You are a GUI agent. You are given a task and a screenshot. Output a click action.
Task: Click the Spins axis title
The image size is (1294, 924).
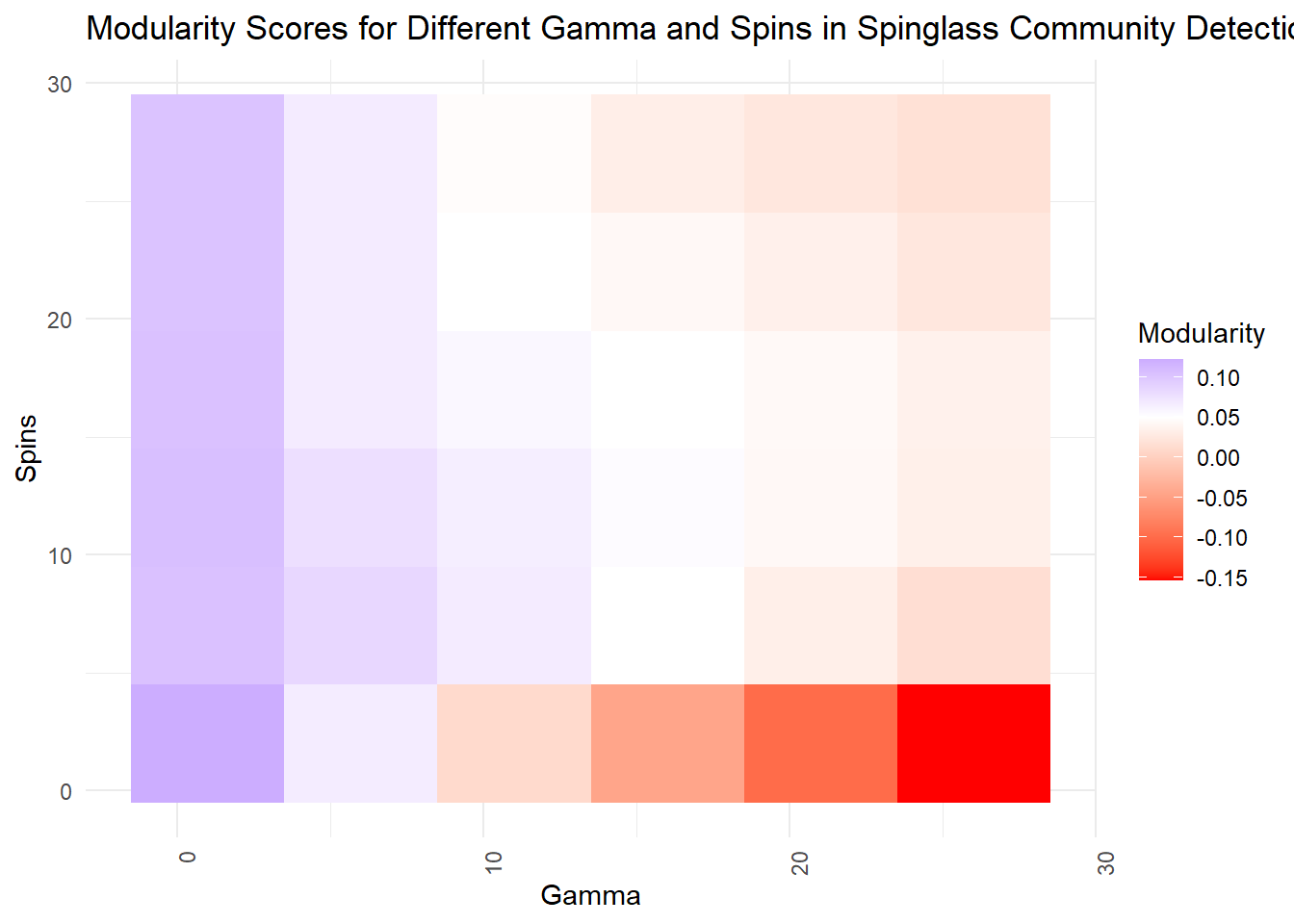(27, 448)
